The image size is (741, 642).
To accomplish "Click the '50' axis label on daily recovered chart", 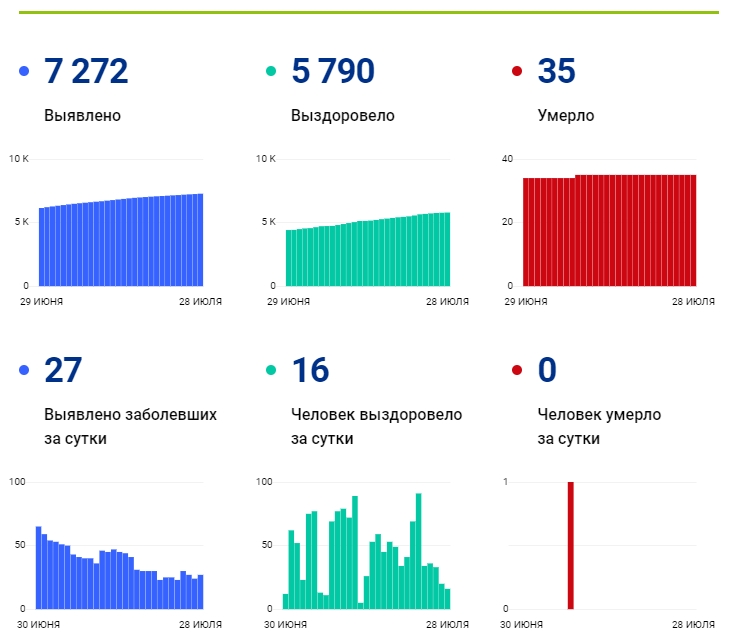I will [267, 545].
